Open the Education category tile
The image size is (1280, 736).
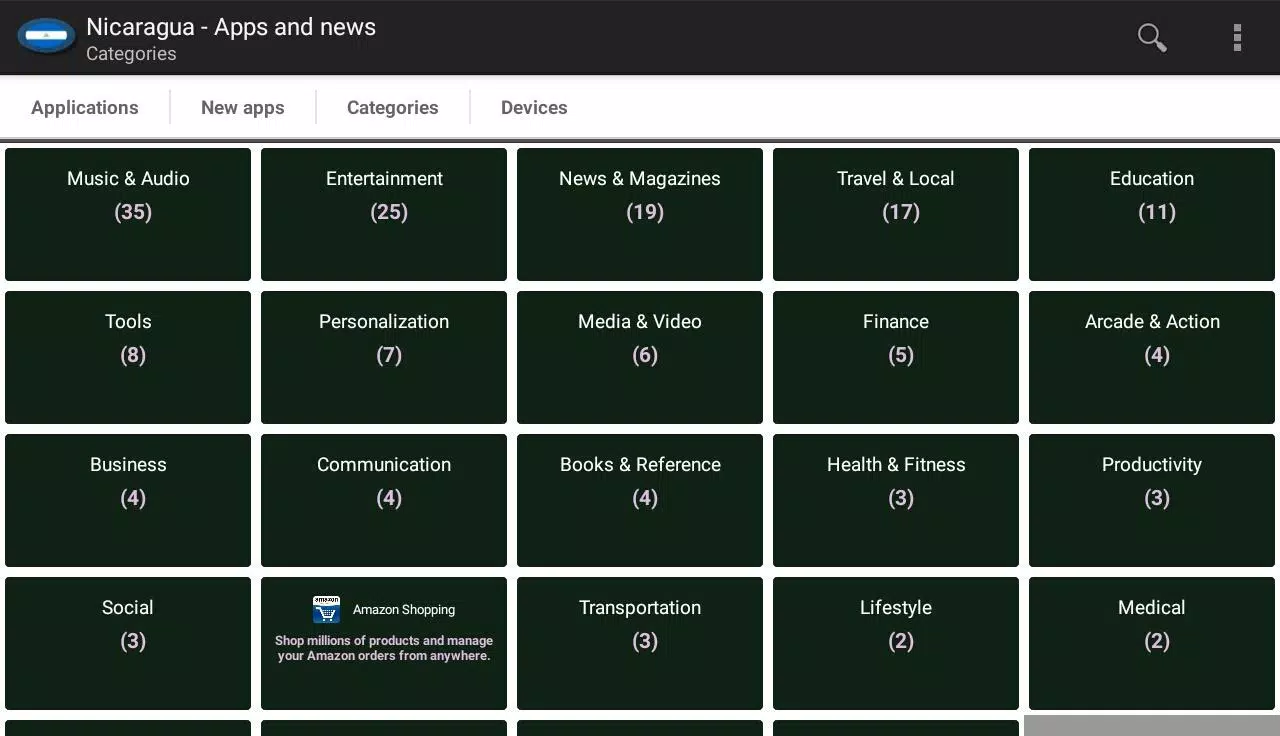pyautogui.click(x=1152, y=214)
